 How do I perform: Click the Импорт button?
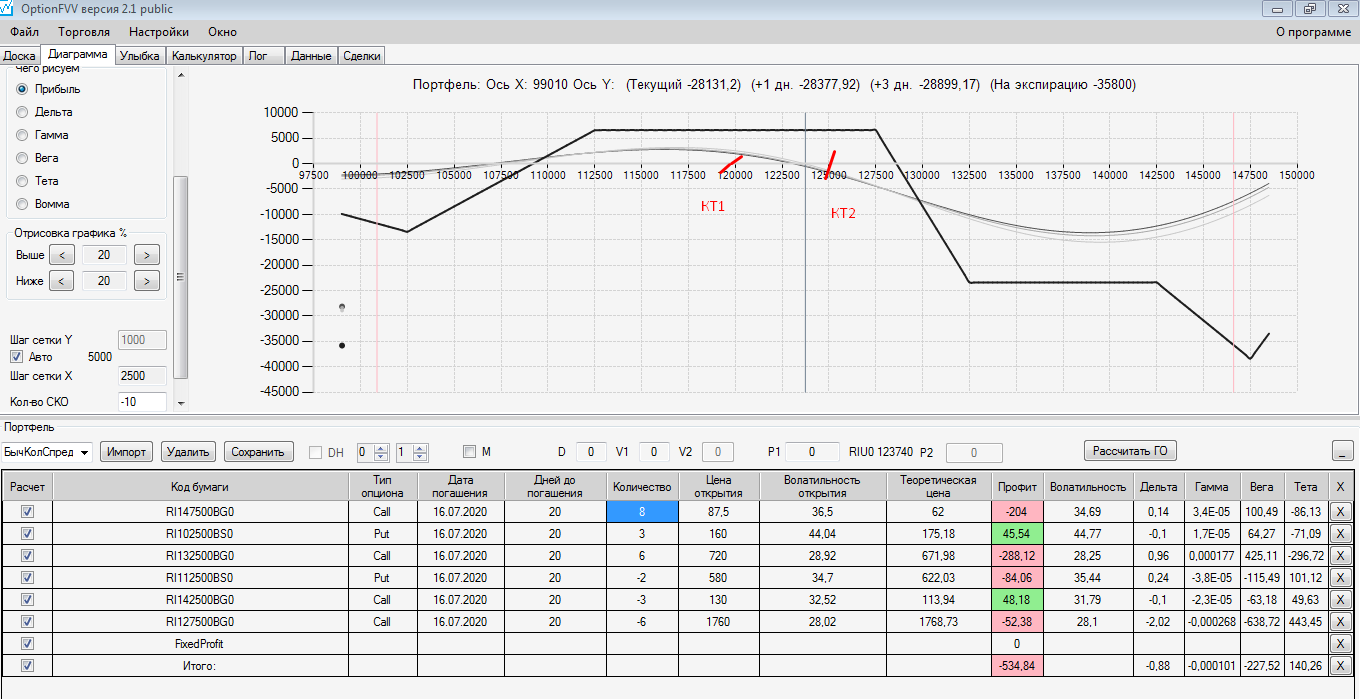click(x=127, y=452)
